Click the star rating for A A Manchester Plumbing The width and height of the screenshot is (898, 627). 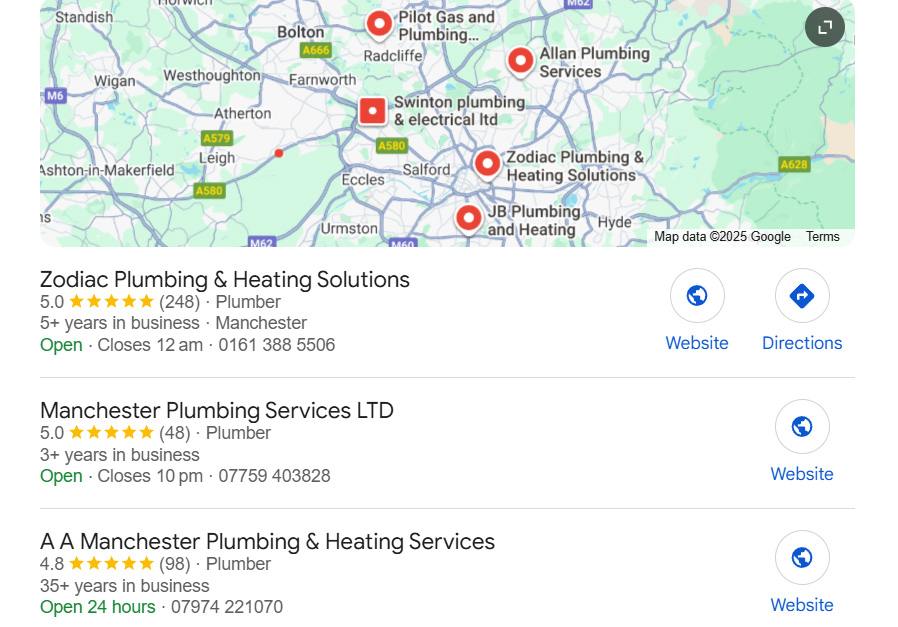point(113,563)
